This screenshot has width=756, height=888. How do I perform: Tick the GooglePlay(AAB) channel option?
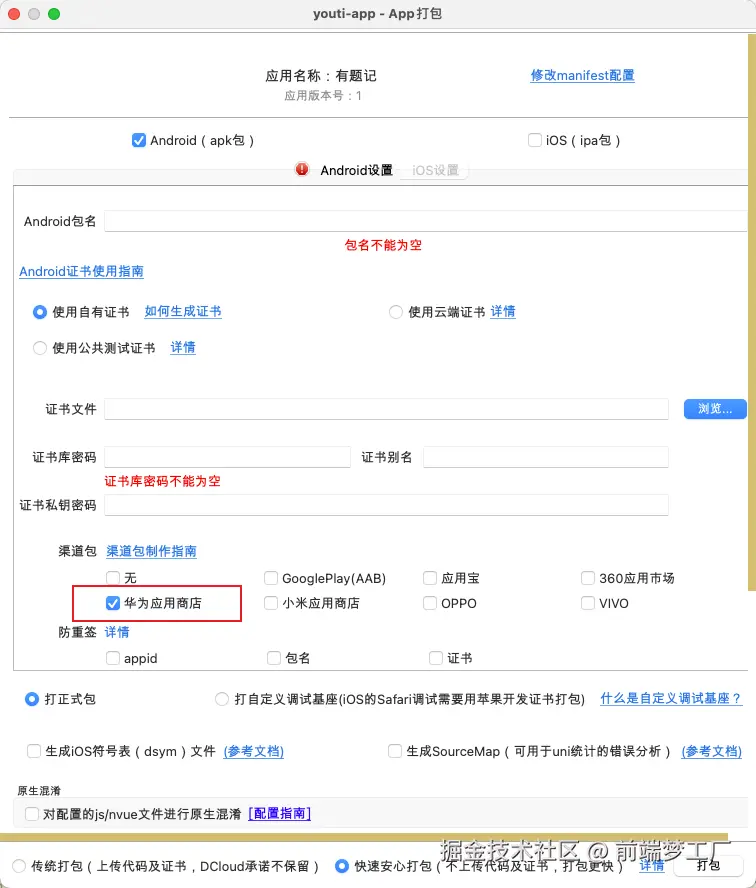click(271, 578)
